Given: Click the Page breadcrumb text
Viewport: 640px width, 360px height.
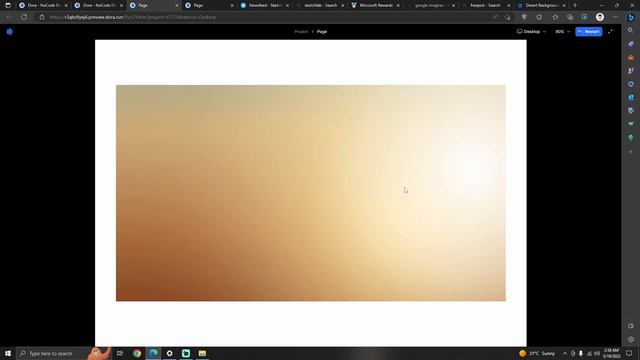Looking at the screenshot, I should click(322, 31).
